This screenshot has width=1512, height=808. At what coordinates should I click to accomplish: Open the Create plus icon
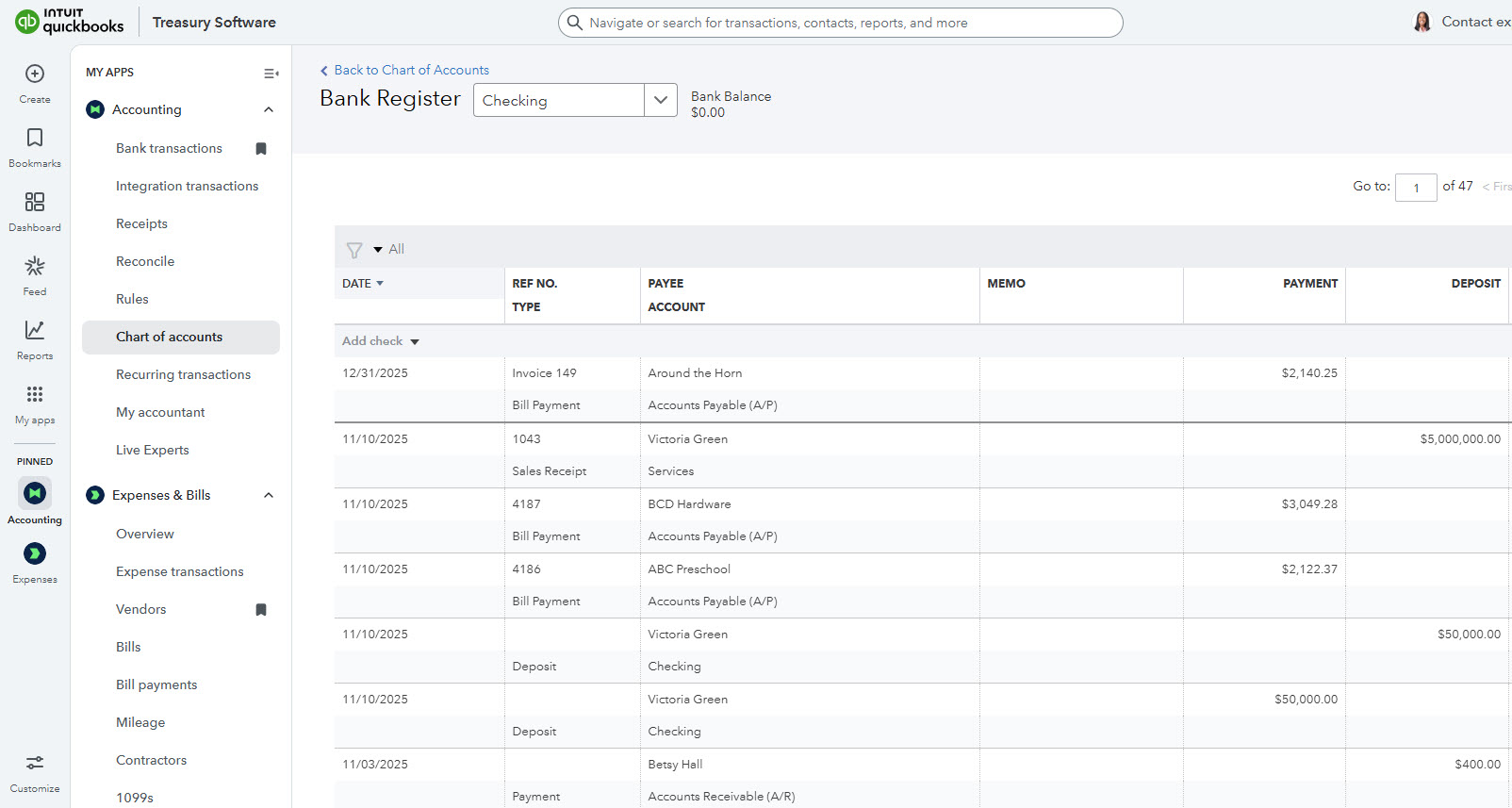(x=35, y=74)
